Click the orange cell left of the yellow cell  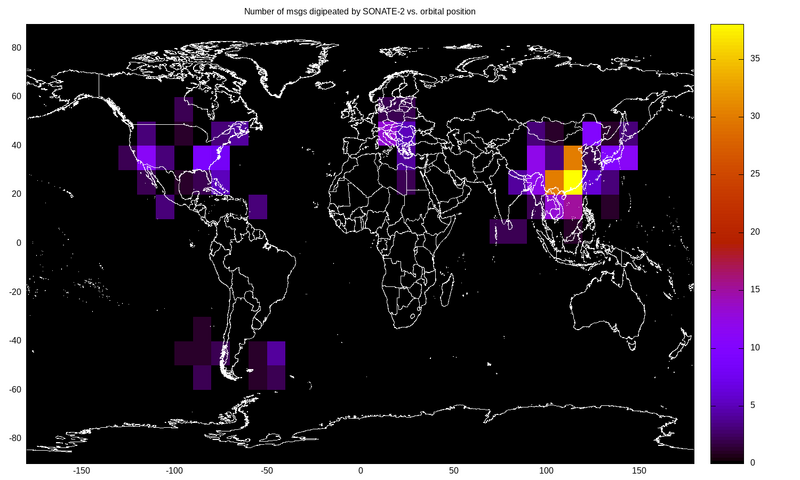click(x=554, y=182)
